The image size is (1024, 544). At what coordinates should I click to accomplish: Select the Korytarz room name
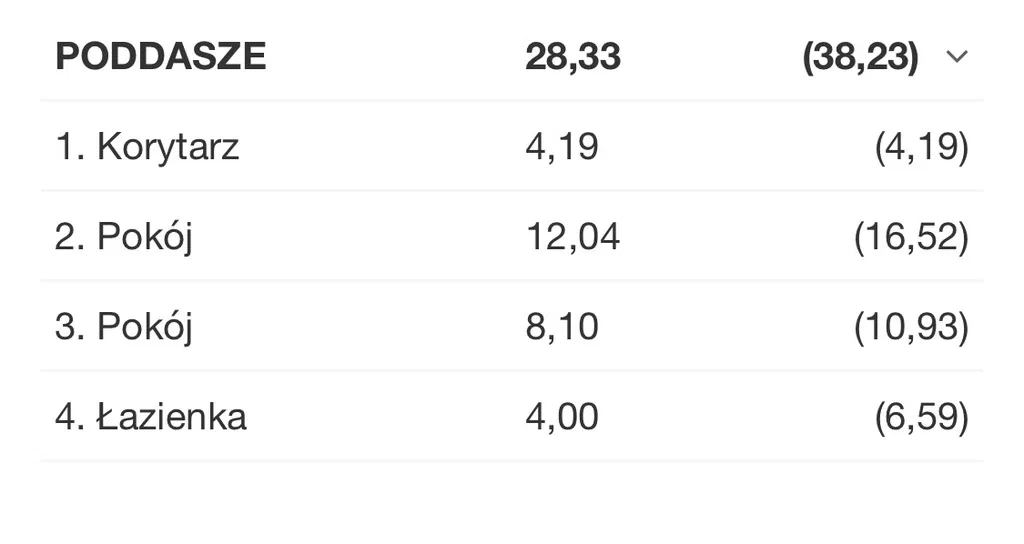(168, 148)
